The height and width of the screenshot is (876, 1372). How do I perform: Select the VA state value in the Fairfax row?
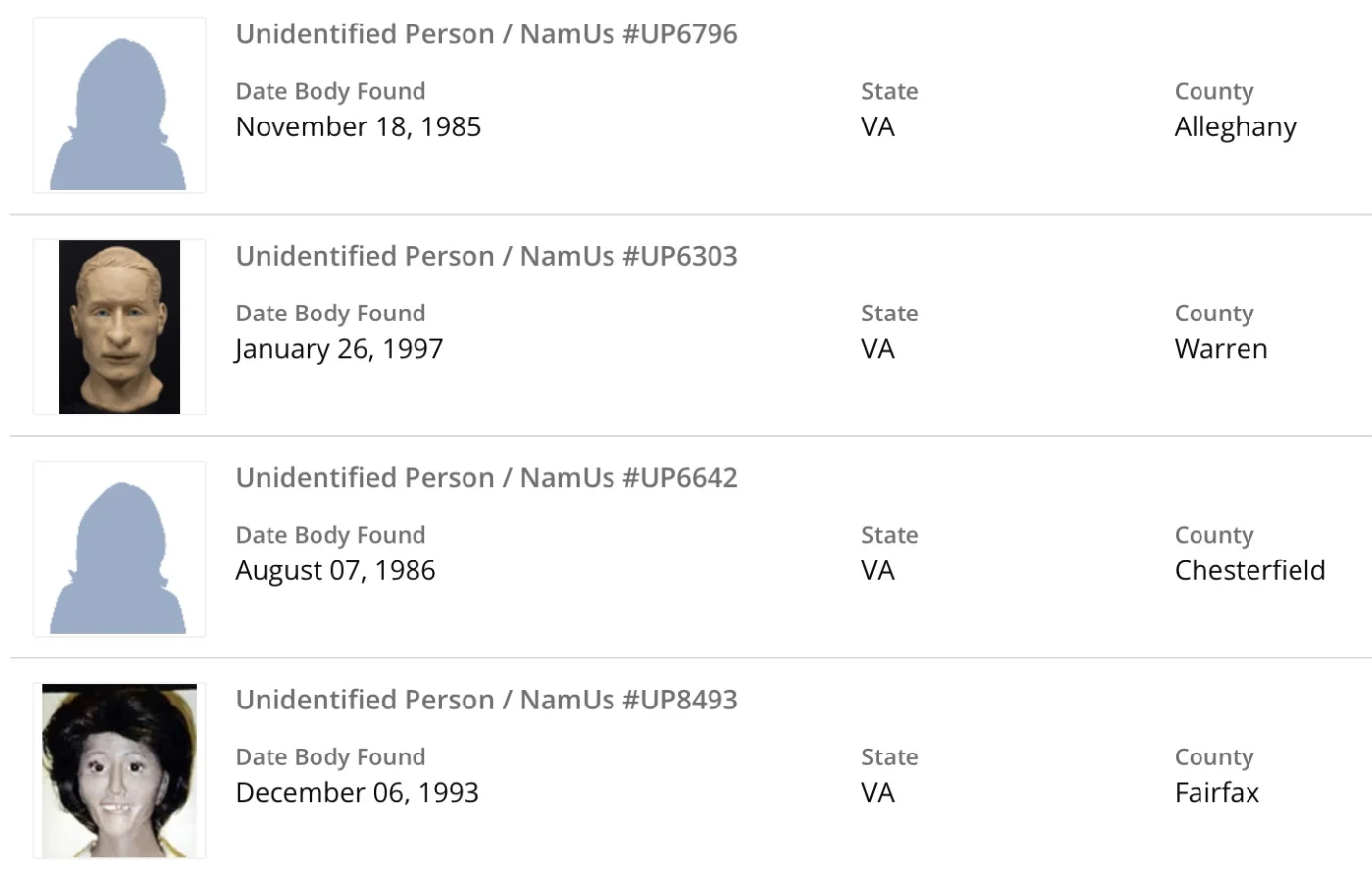tap(877, 793)
